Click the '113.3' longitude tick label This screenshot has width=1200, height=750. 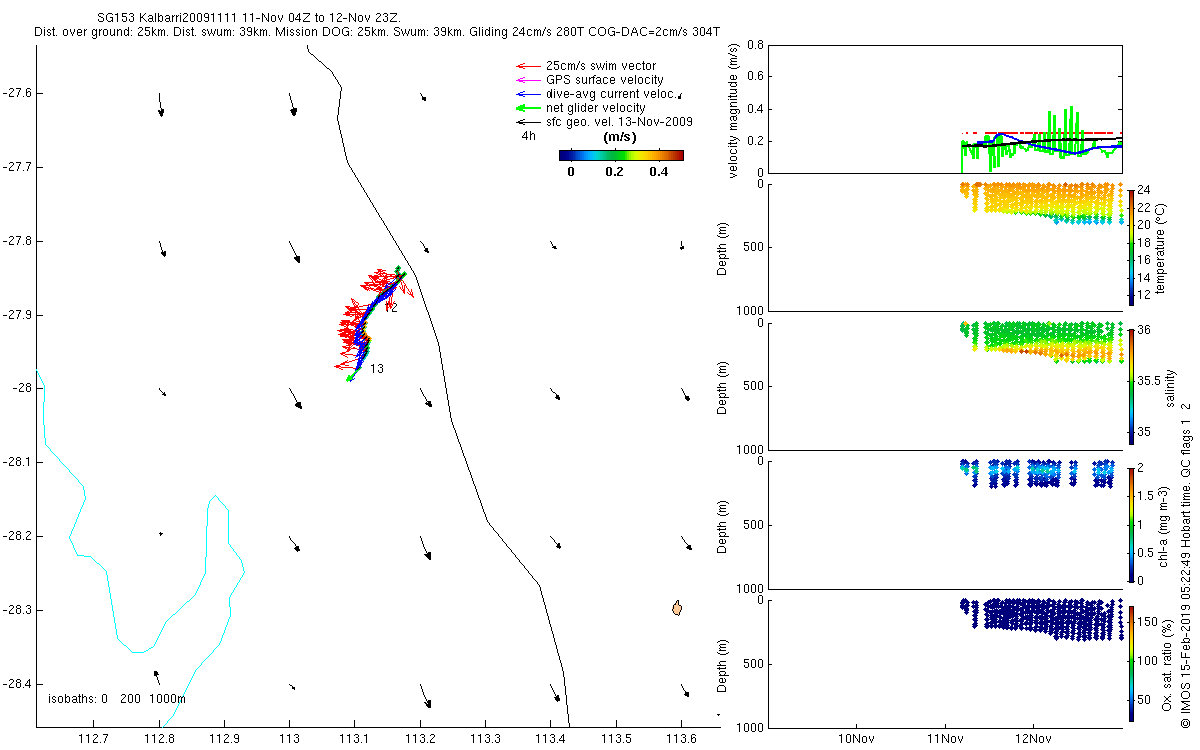pos(485,739)
